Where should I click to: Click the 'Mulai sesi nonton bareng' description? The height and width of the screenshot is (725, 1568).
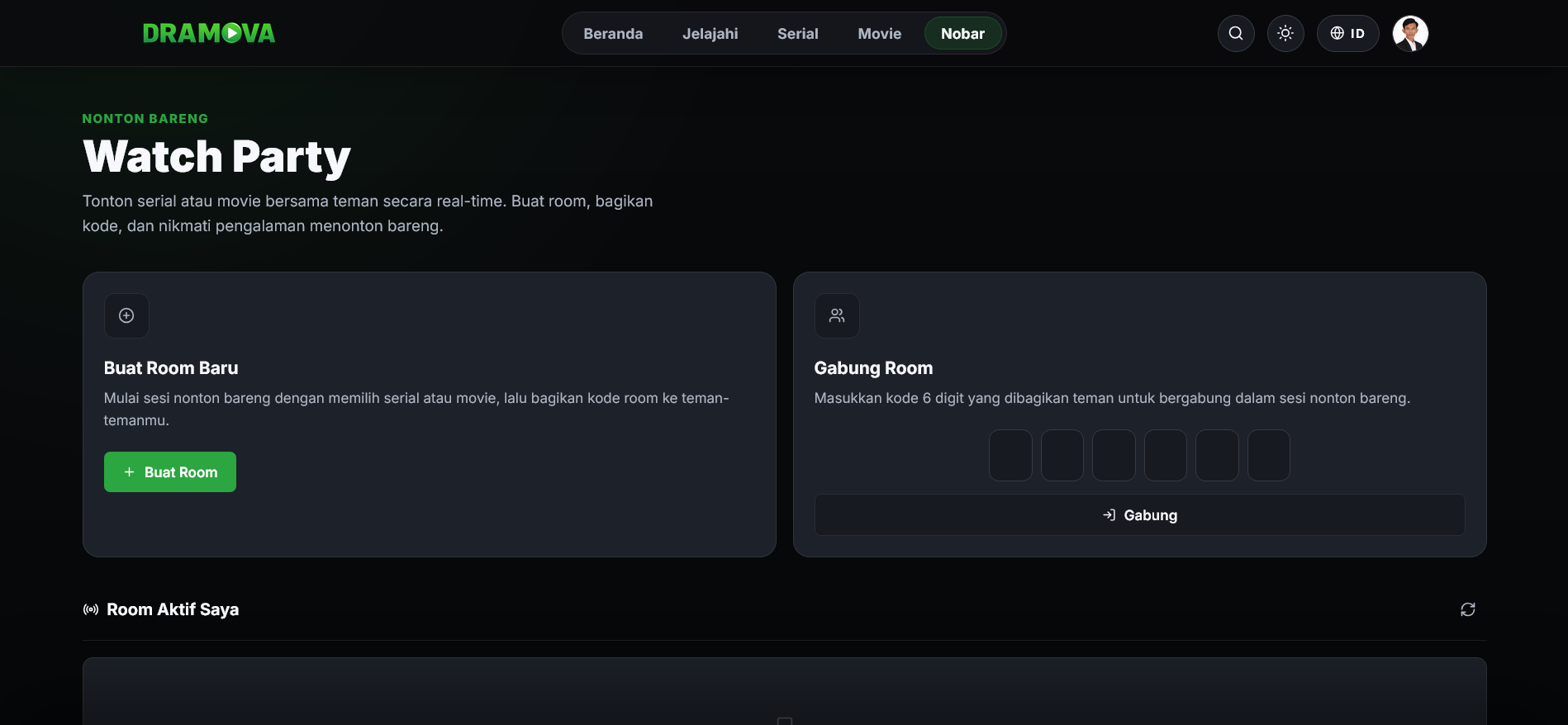coord(416,409)
